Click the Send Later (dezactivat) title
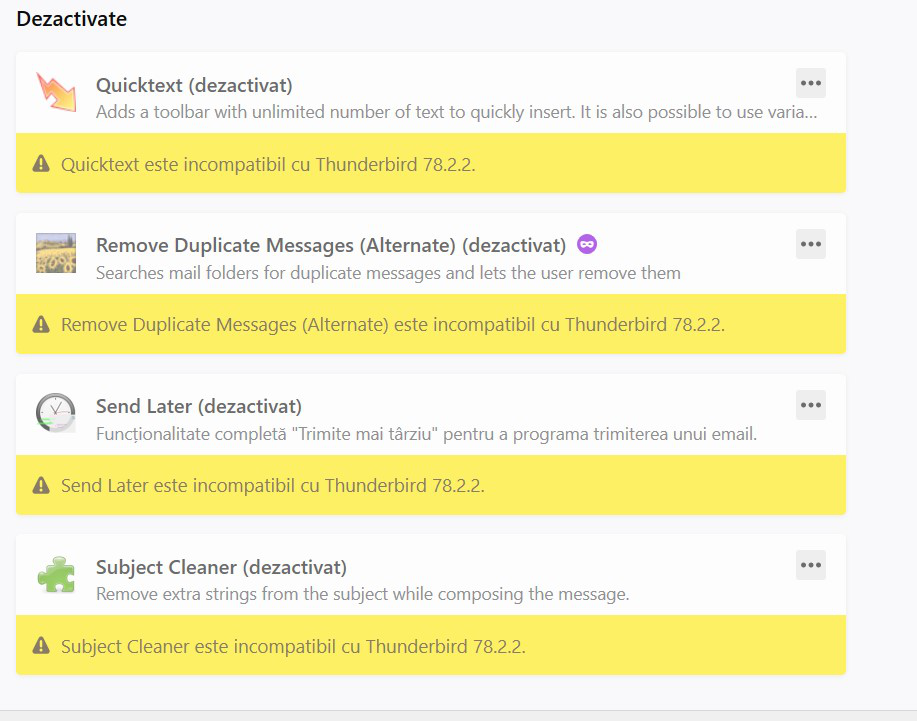This screenshot has width=917, height=721. point(199,406)
